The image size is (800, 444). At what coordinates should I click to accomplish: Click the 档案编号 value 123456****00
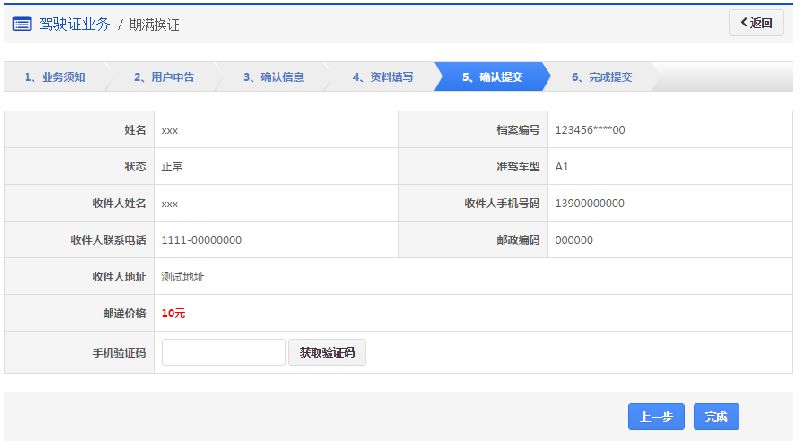point(590,130)
